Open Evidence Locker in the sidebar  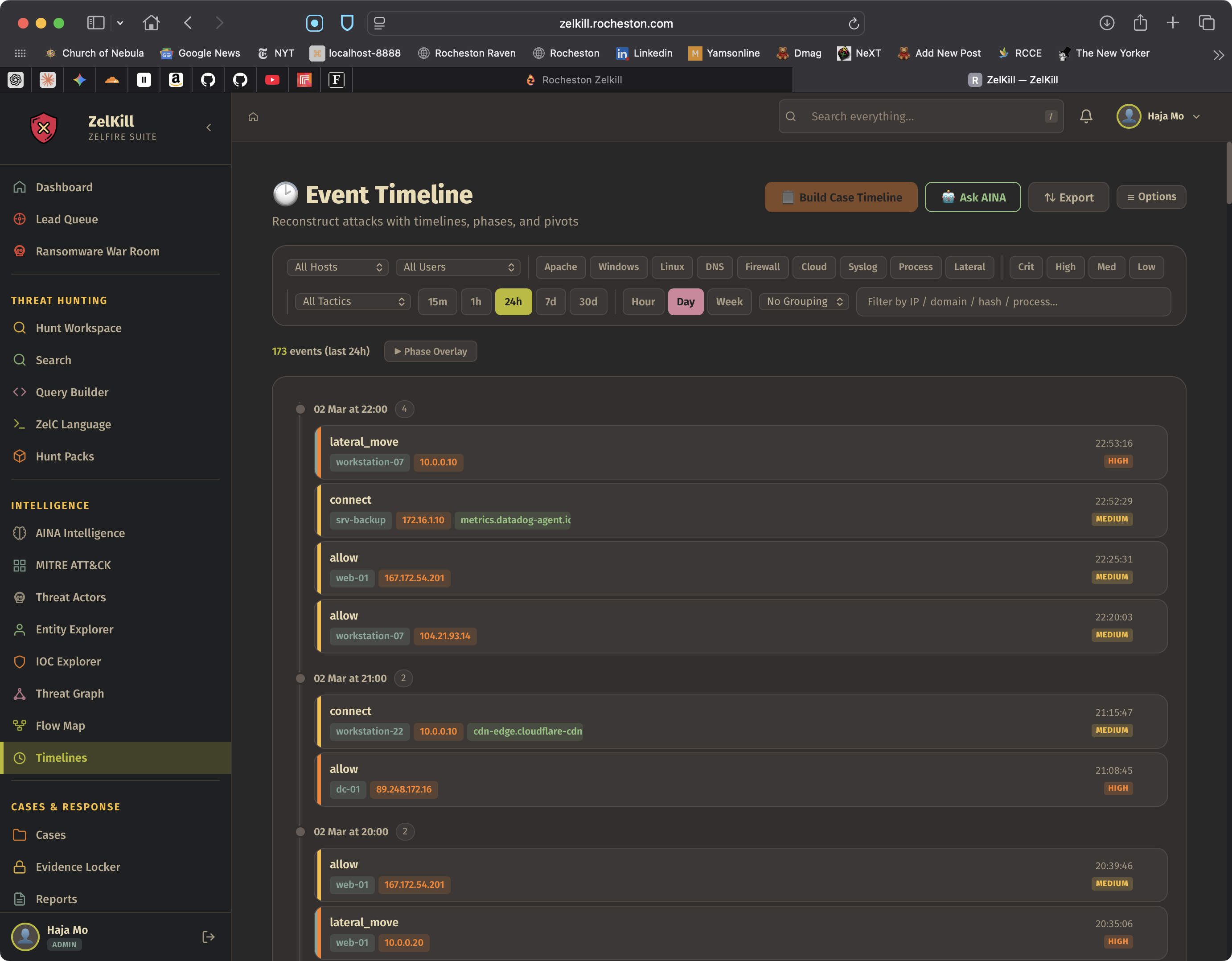click(x=78, y=866)
